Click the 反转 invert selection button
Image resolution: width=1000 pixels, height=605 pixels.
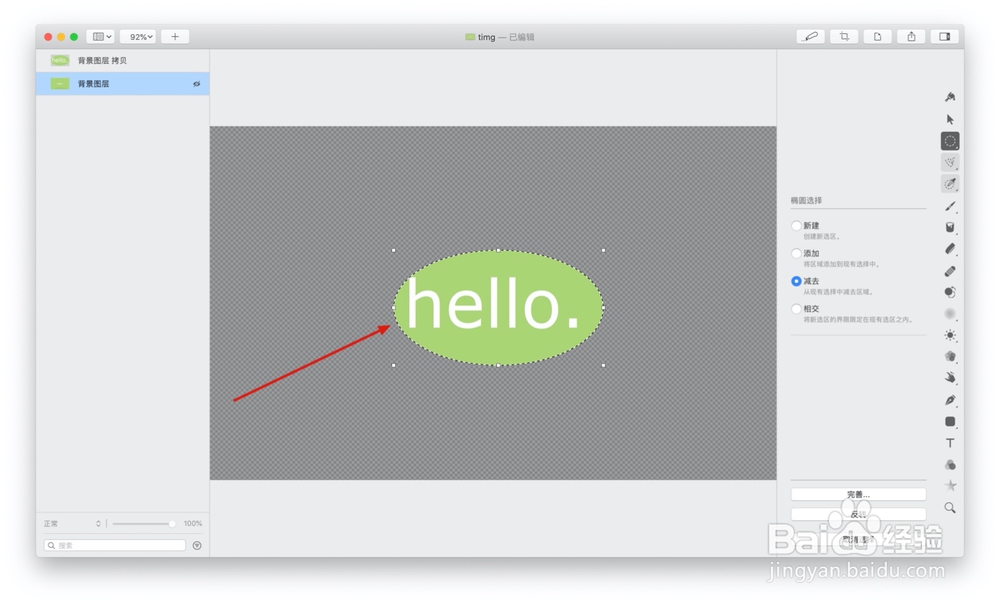click(858, 514)
